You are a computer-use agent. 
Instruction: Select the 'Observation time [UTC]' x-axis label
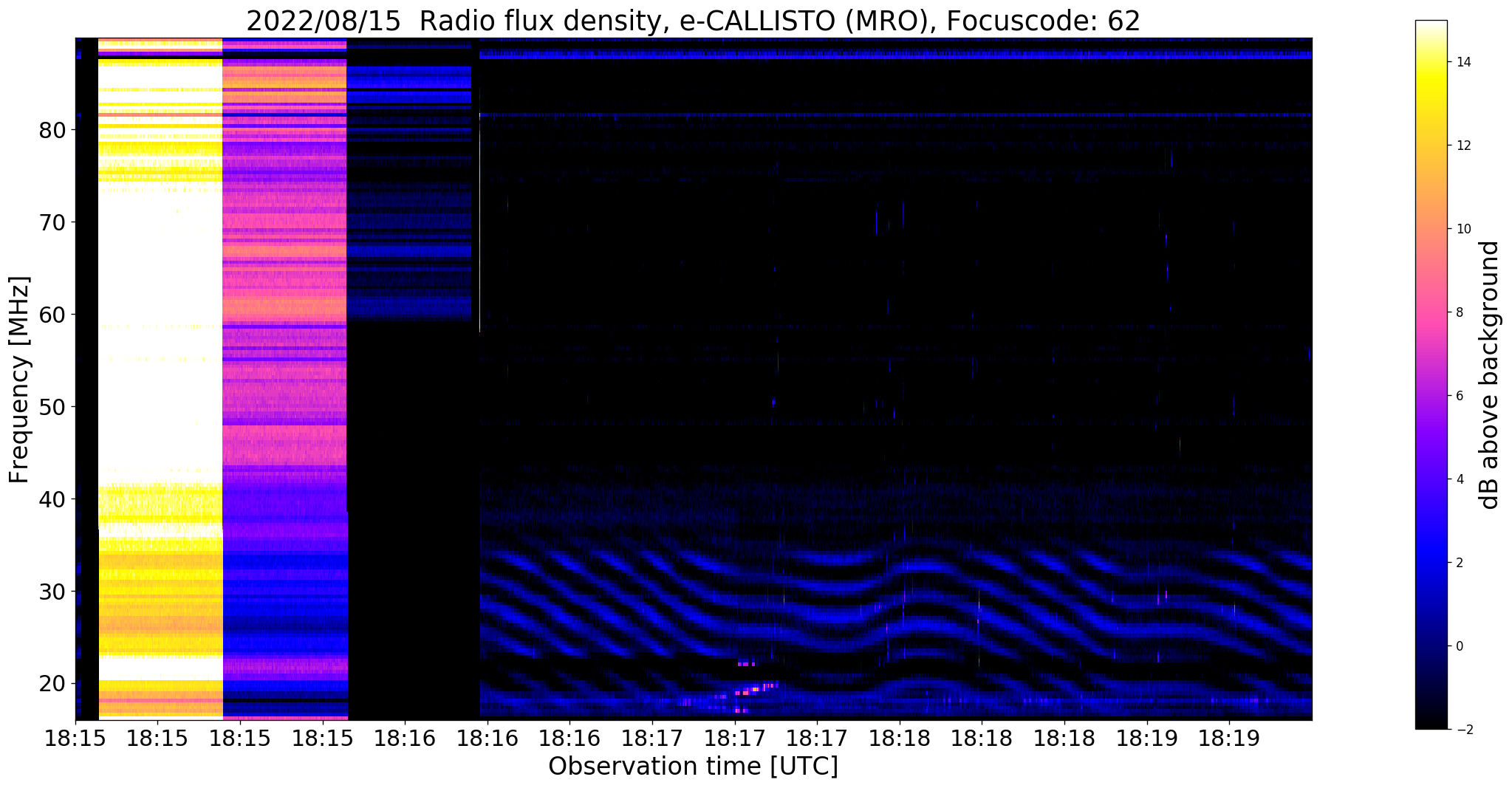[x=693, y=767]
